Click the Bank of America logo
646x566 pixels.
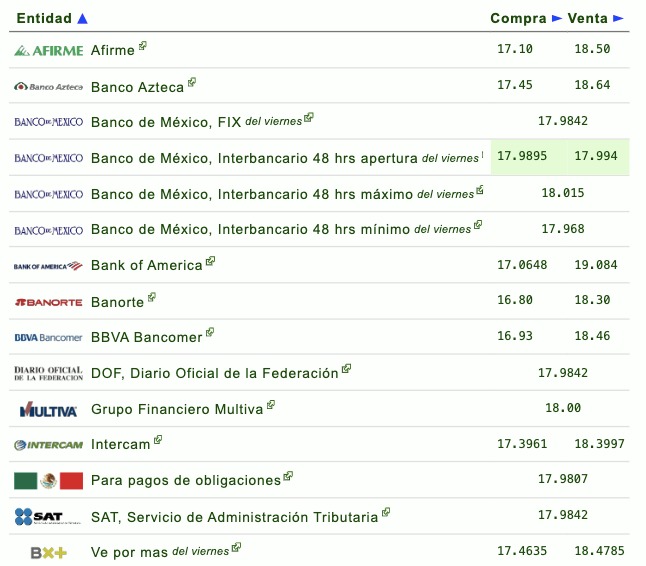[x=49, y=266]
